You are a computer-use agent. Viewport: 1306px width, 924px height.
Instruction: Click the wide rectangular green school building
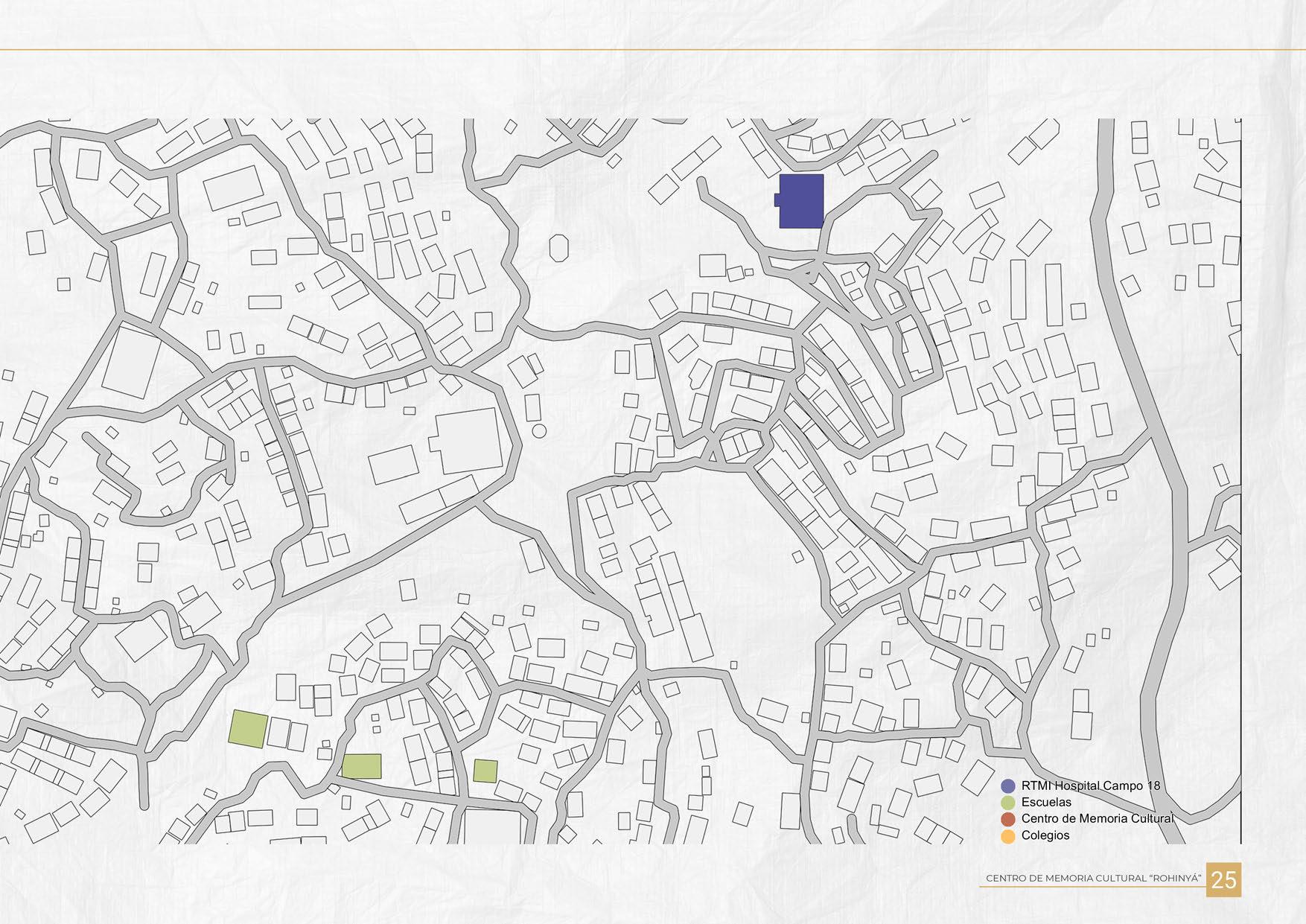click(362, 766)
